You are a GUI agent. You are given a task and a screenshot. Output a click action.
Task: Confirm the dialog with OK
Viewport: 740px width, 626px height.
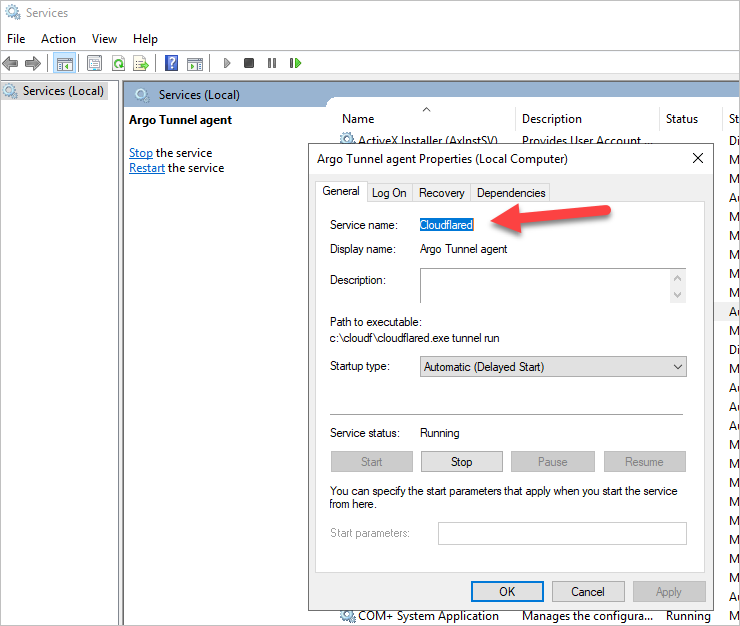click(x=507, y=592)
